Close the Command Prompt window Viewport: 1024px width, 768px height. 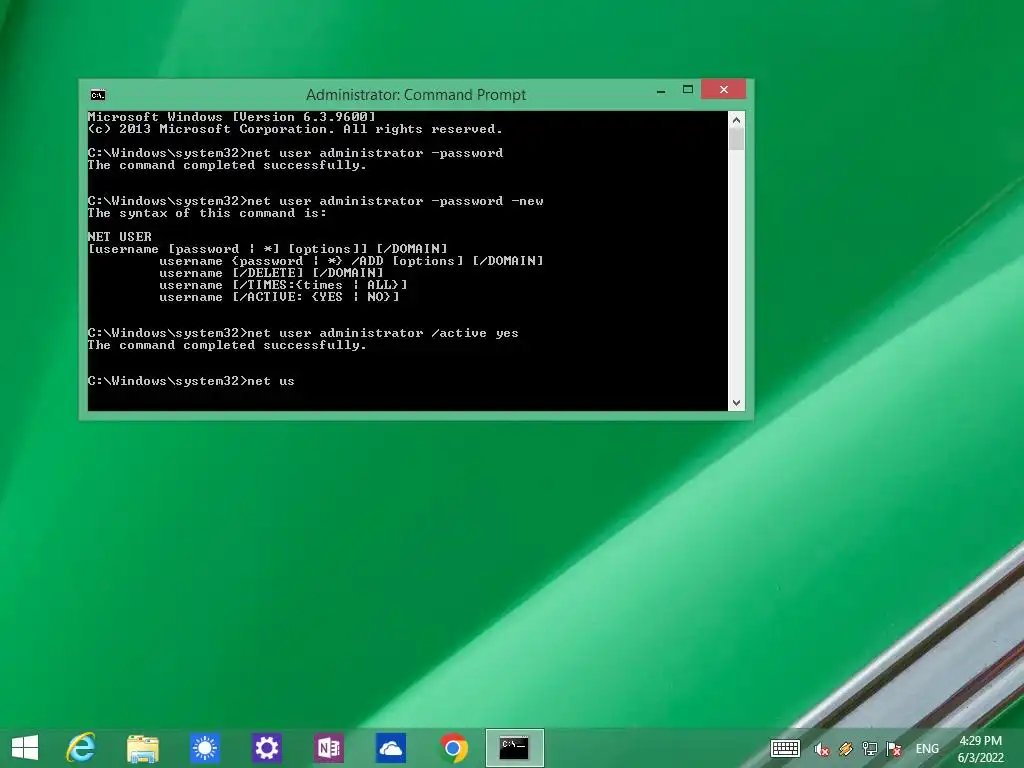click(x=724, y=89)
